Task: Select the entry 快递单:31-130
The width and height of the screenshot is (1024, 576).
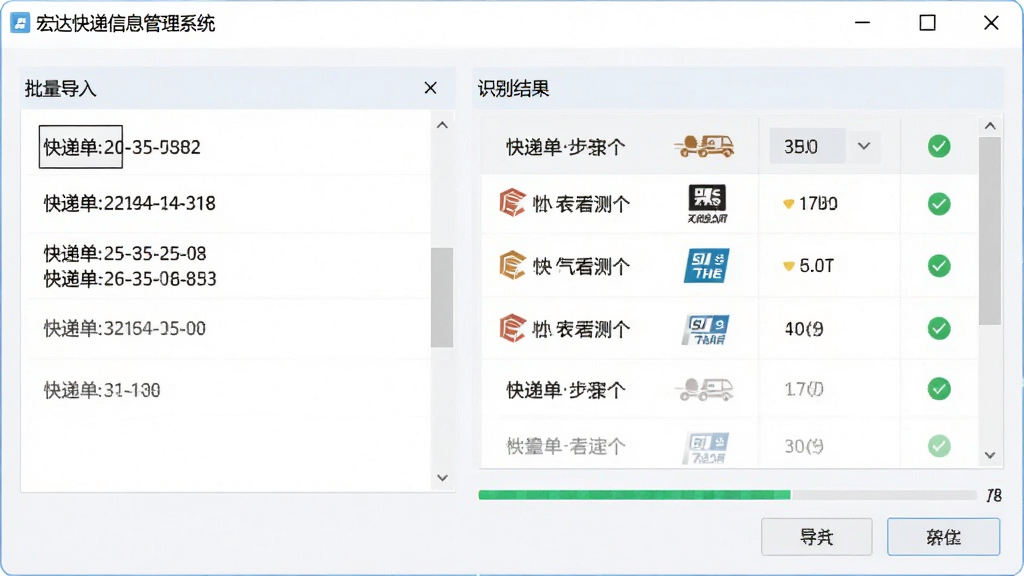Action: [x=102, y=390]
